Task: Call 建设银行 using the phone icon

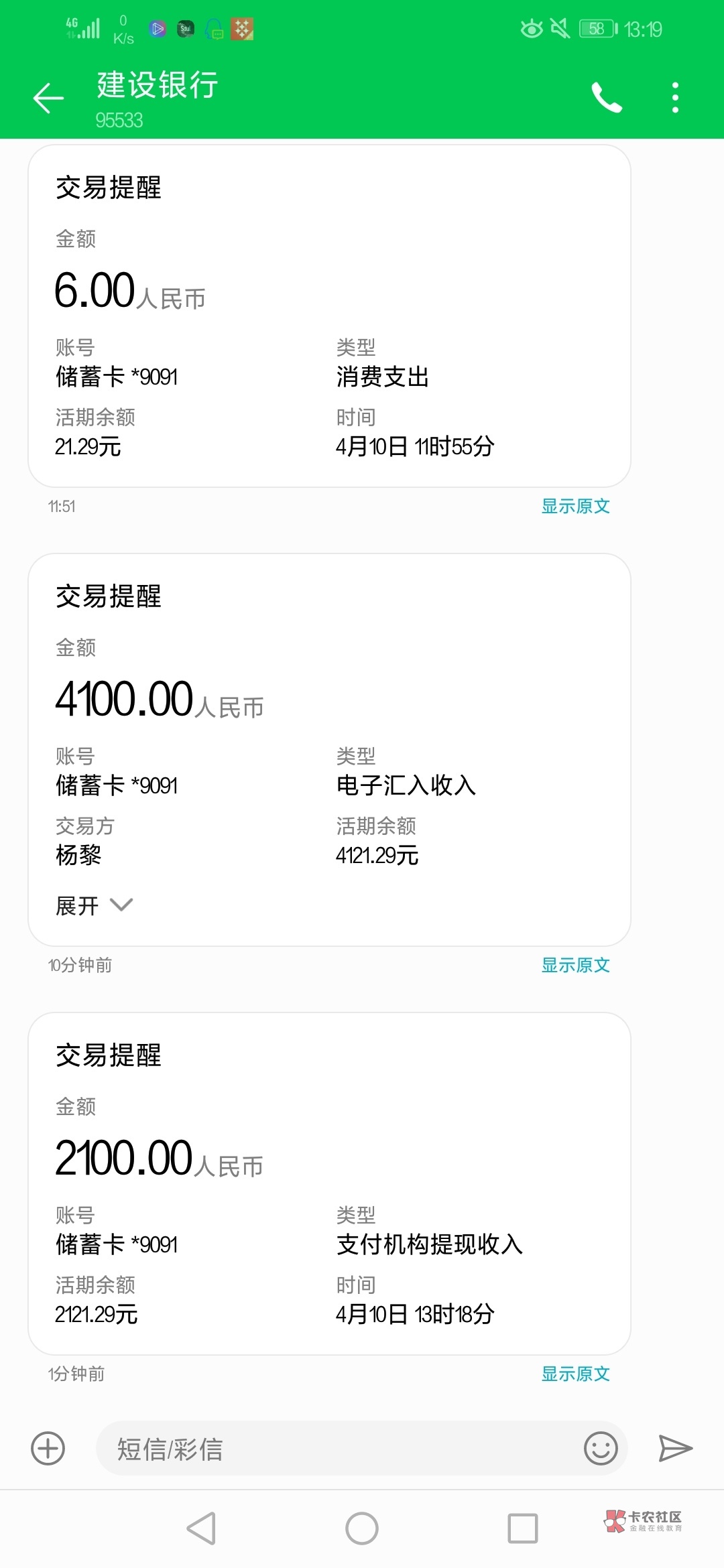Action: pyautogui.click(x=607, y=98)
